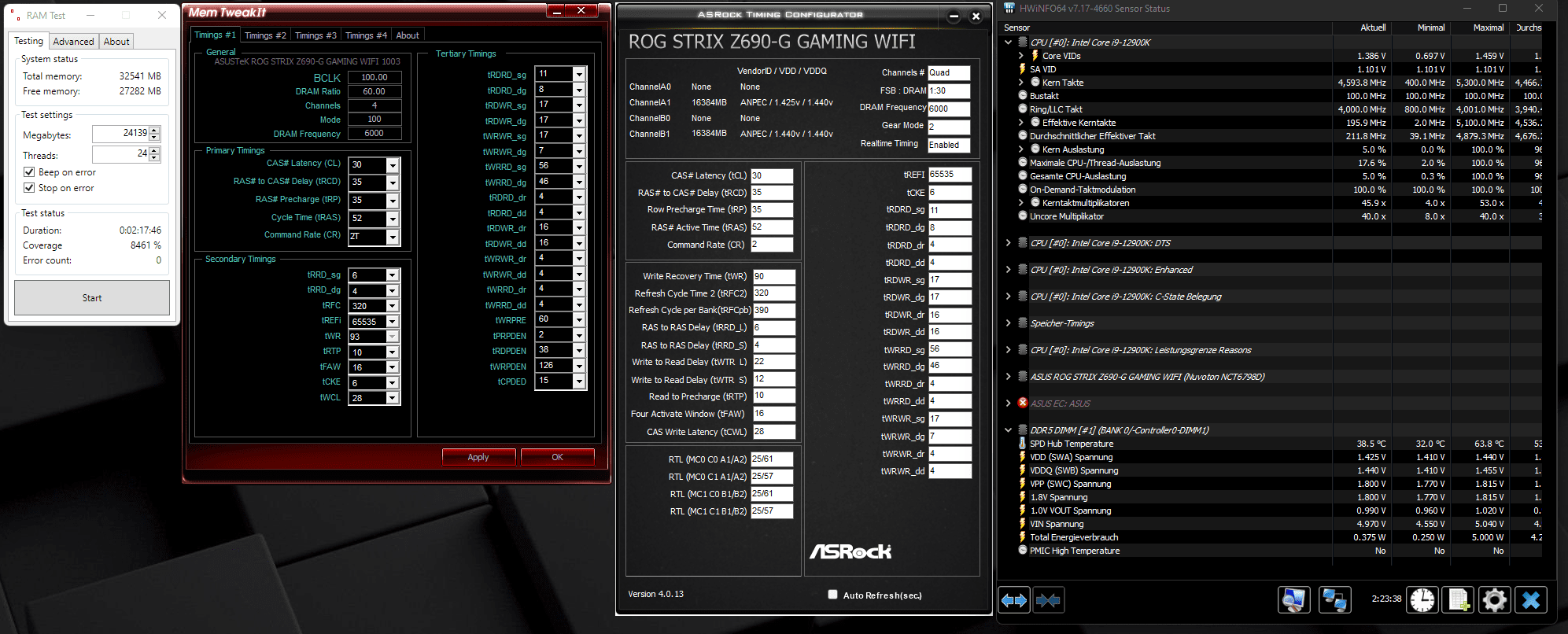Click icon beside PMIC High Temperature

[x=1022, y=551]
